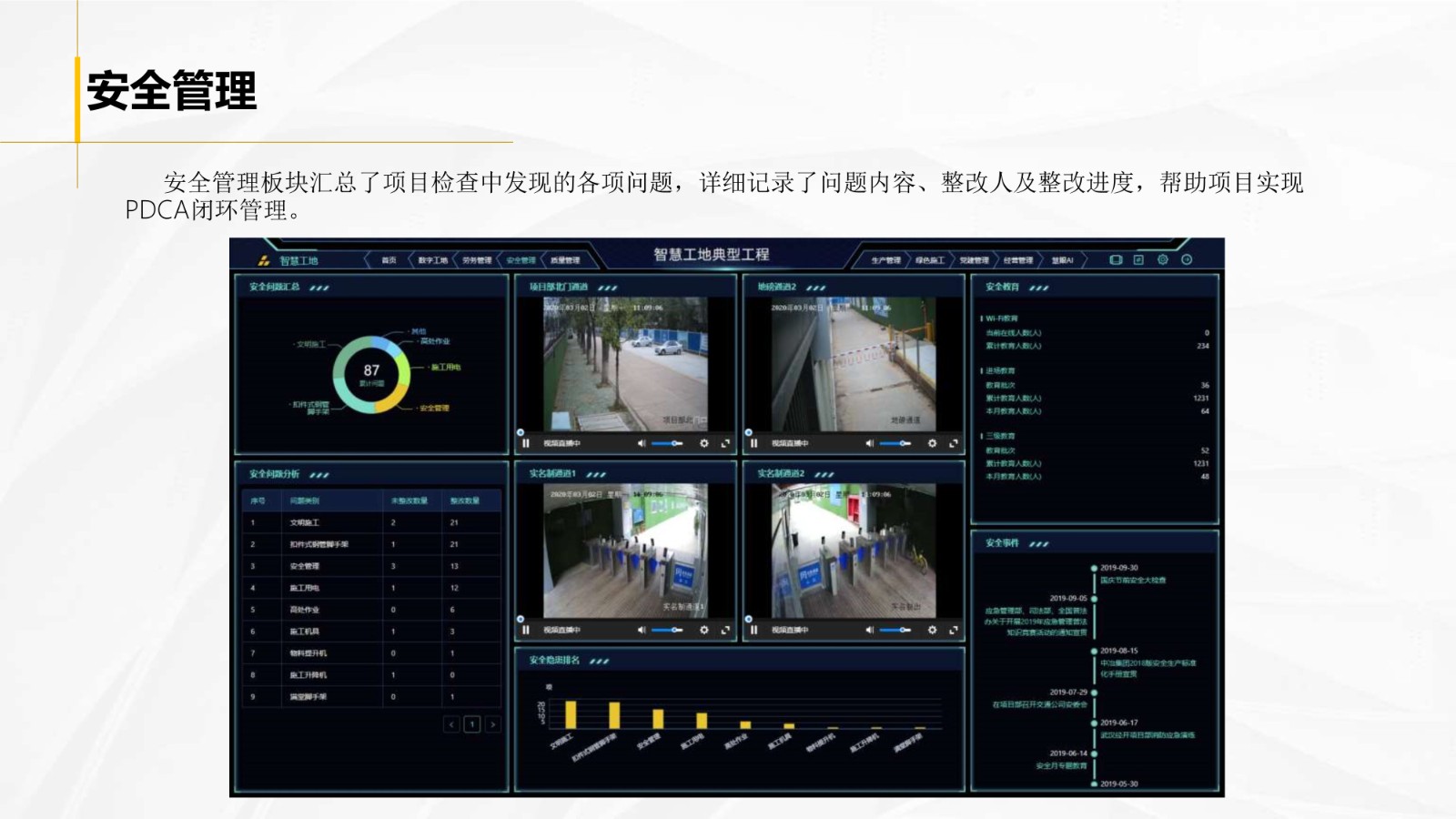Fullscreen the 地磅通道2 video feed
This screenshot has height=819, width=1456.
[x=954, y=443]
